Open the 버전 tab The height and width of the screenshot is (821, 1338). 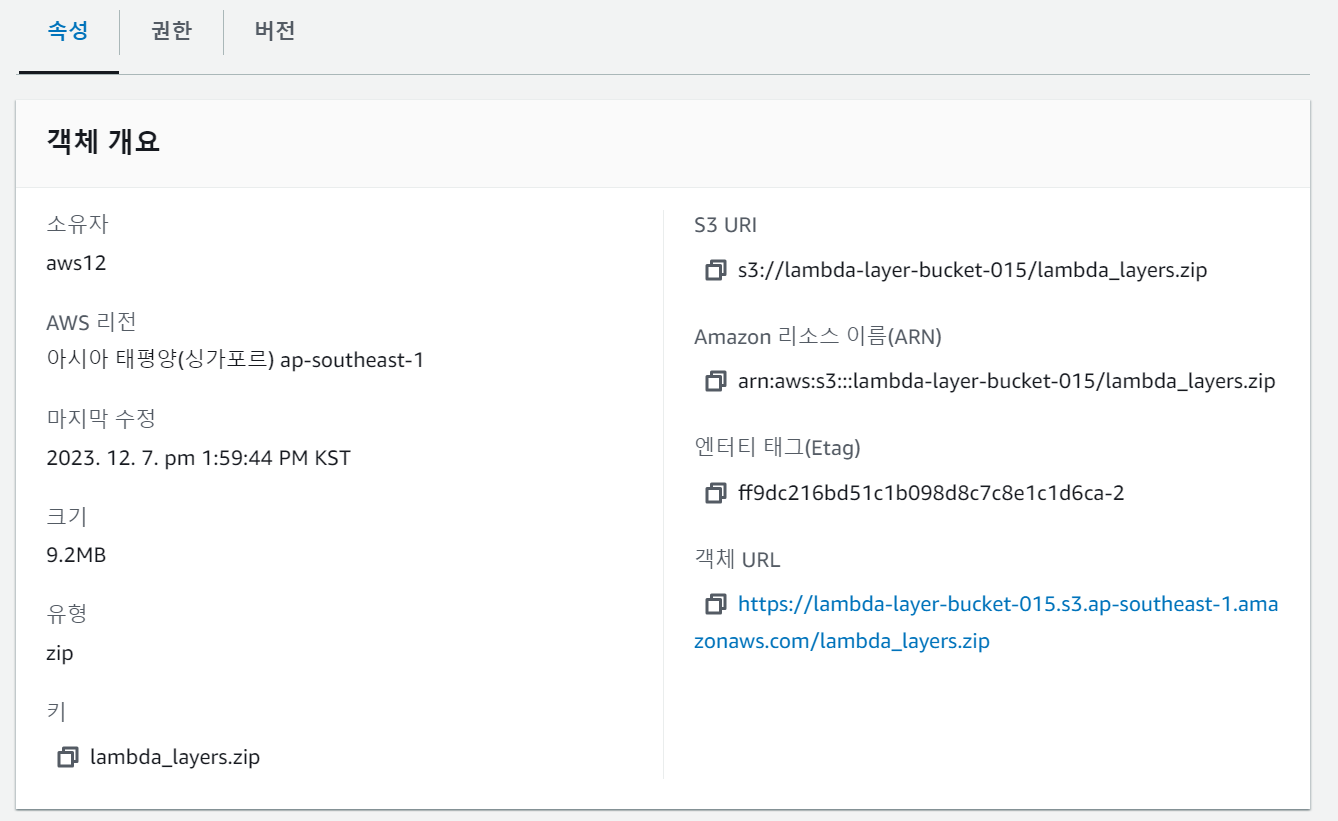pyautogui.click(x=275, y=31)
